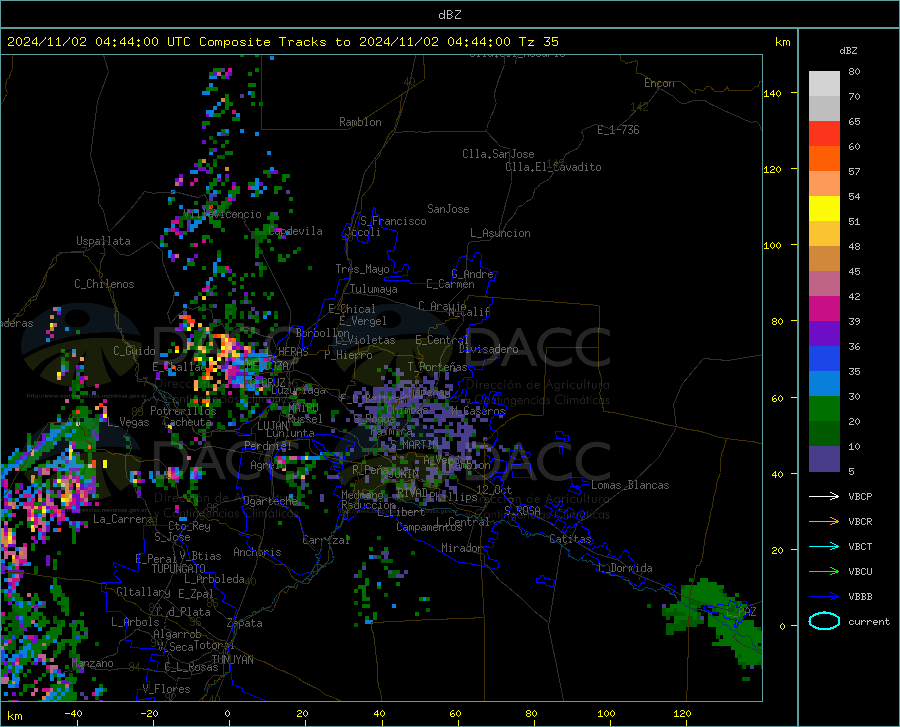The image size is (900, 727).
Task: Click the 'Ramblon' place label
Action: pos(360,122)
